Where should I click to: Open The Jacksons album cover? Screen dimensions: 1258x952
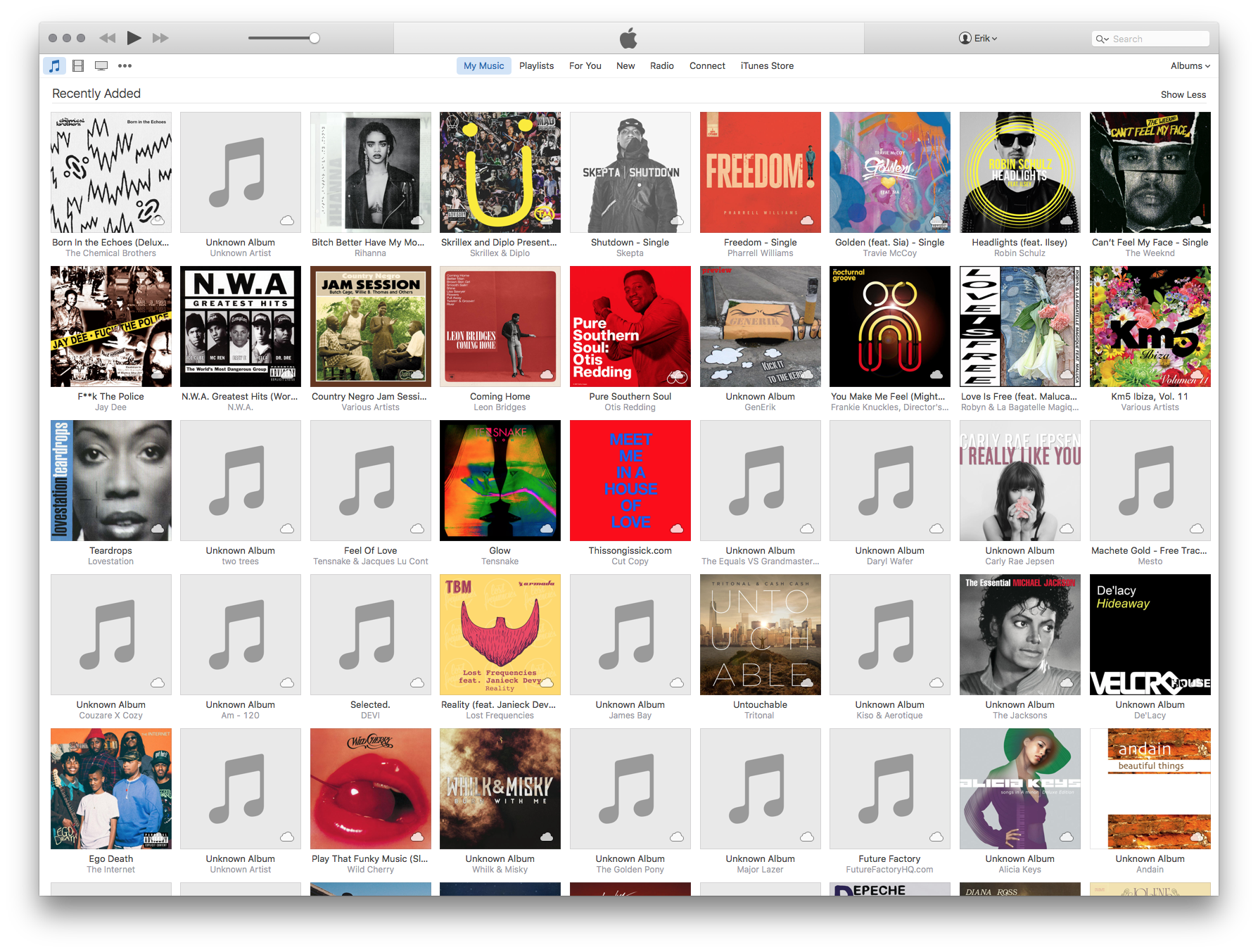(x=1020, y=635)
